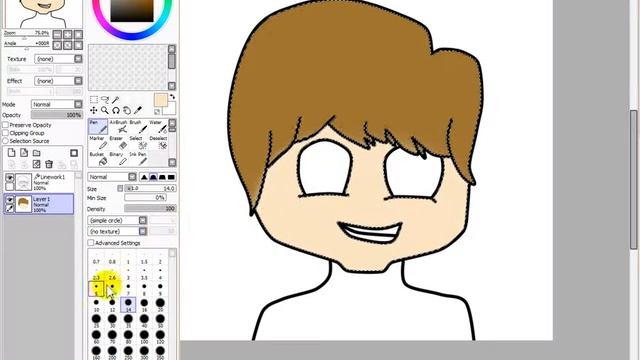Select the zoom magnifier tool
The height and width of the screenshot is (360, 640).
click(x=105, y=110)
